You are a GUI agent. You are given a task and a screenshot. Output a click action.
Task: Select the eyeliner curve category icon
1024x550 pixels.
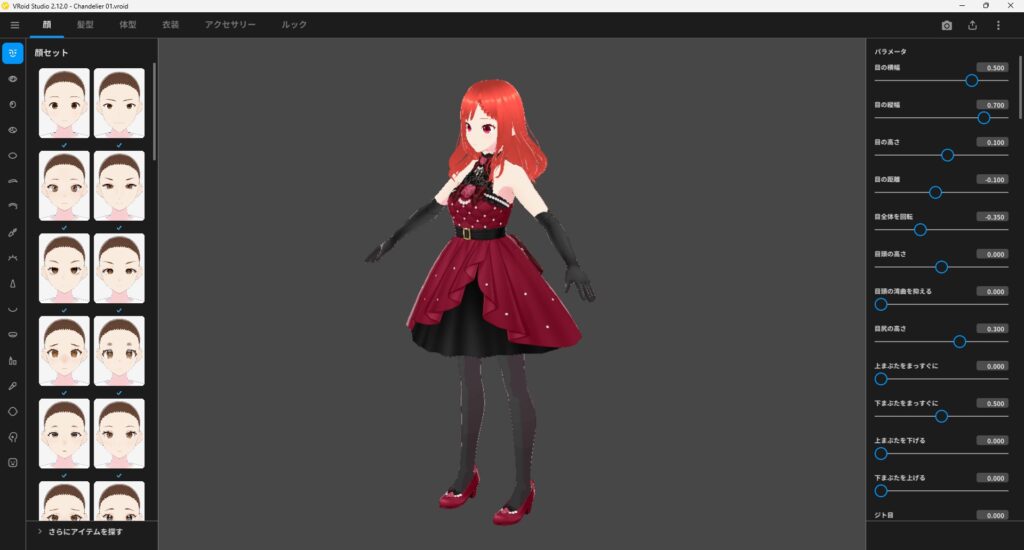(x=12, y=206)
